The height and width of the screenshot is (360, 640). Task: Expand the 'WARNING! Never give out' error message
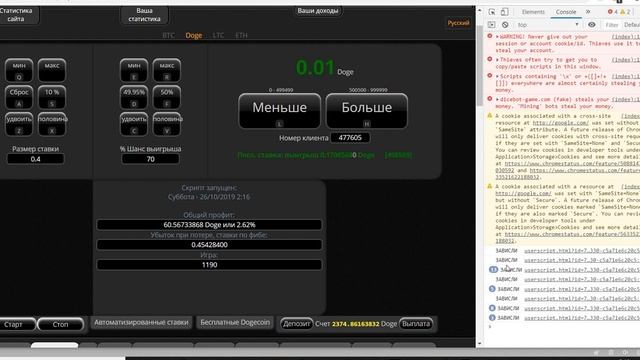pos(497,37)
